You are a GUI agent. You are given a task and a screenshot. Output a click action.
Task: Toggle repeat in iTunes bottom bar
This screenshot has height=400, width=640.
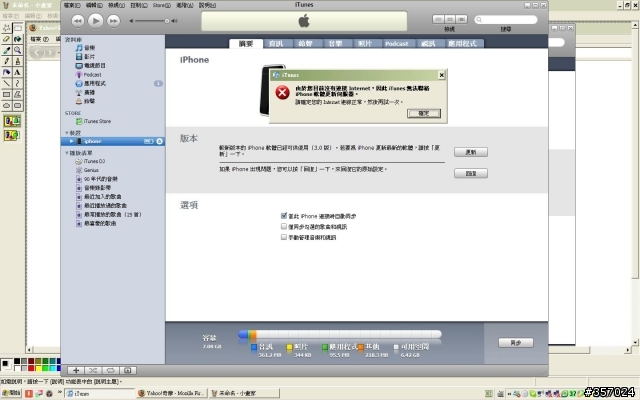coord(110,370)
